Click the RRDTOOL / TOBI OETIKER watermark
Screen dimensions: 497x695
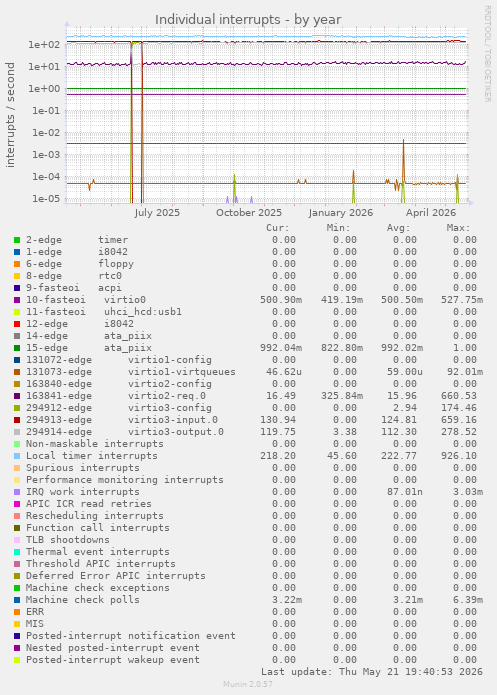point(487,54)
